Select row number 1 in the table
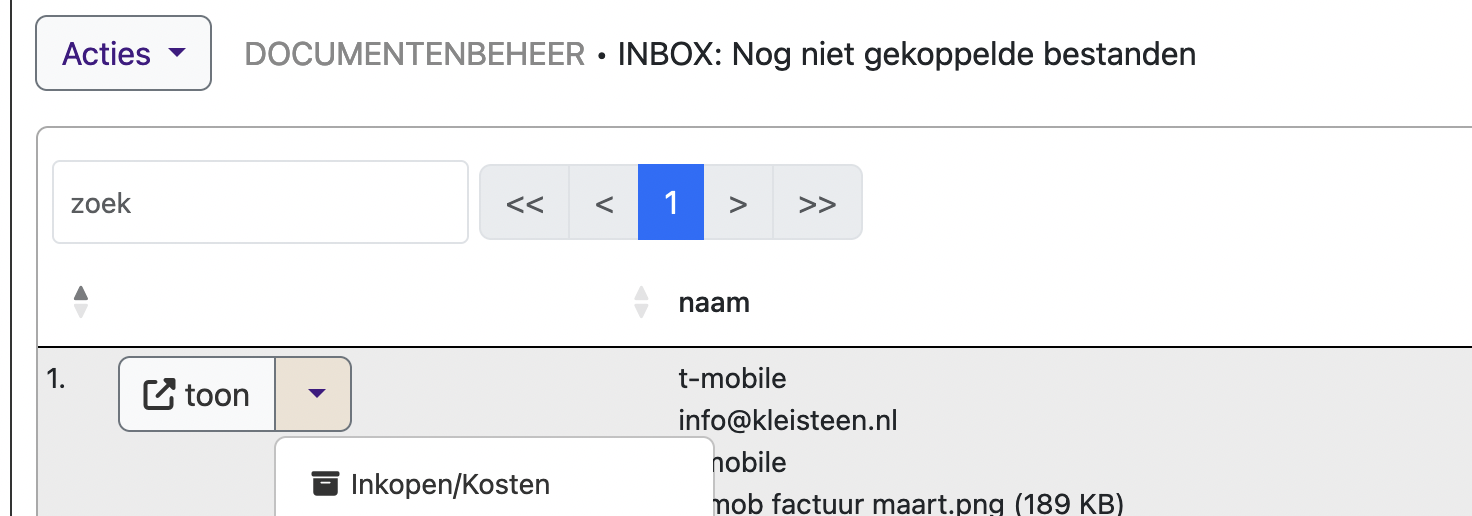1472x516 pixels. click(x=57, y=380)
